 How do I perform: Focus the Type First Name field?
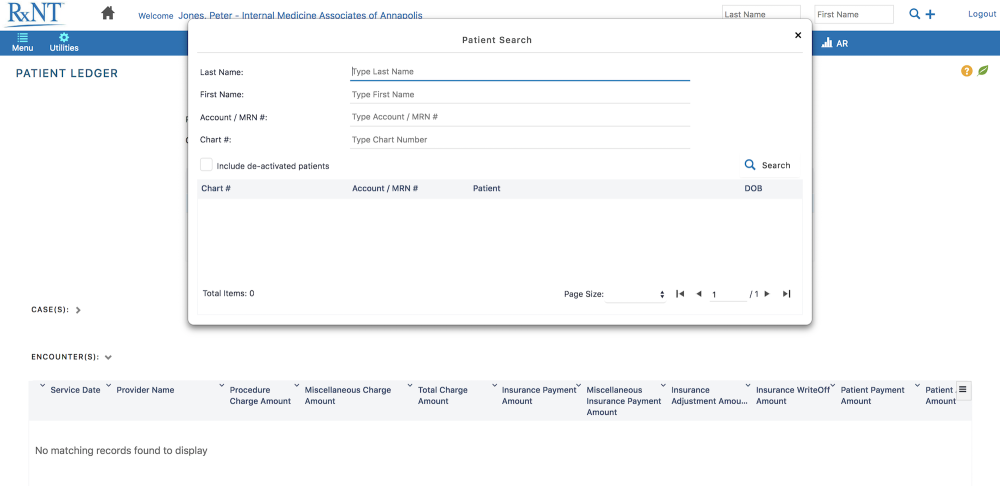click(x=520, y=94)
